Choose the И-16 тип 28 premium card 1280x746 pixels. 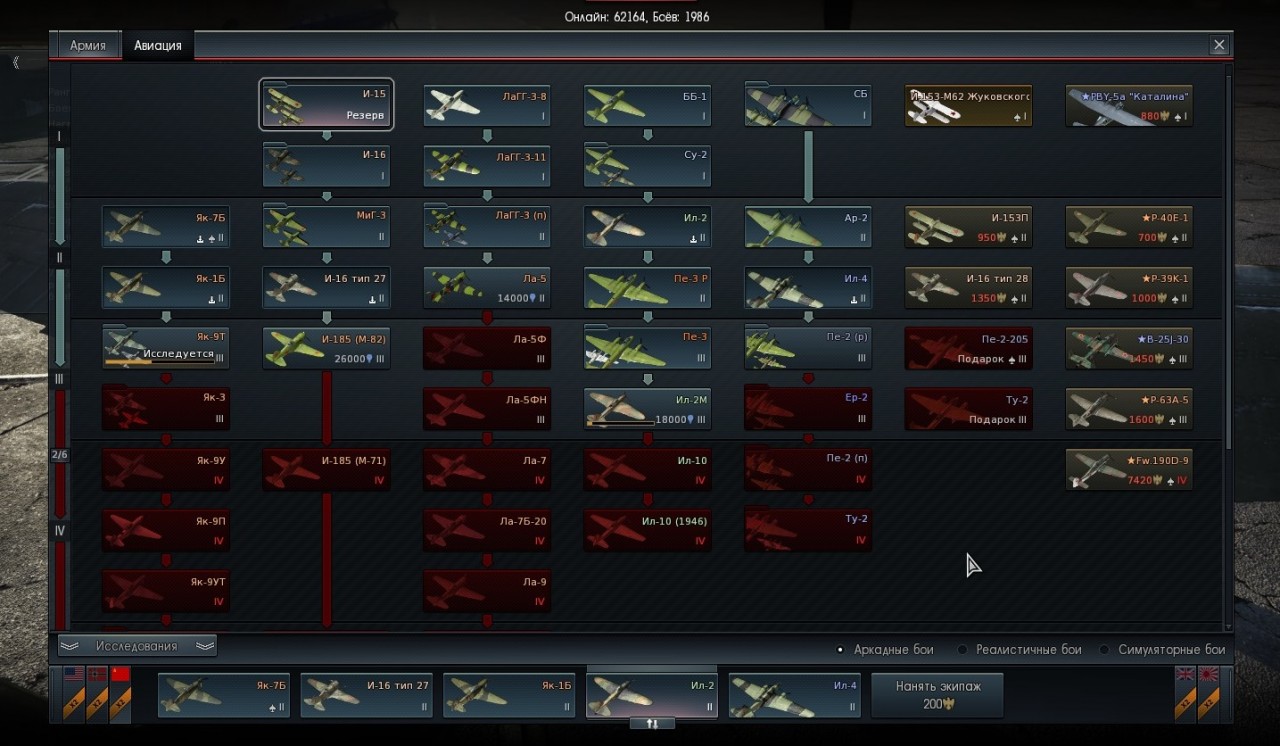point(968,287)
